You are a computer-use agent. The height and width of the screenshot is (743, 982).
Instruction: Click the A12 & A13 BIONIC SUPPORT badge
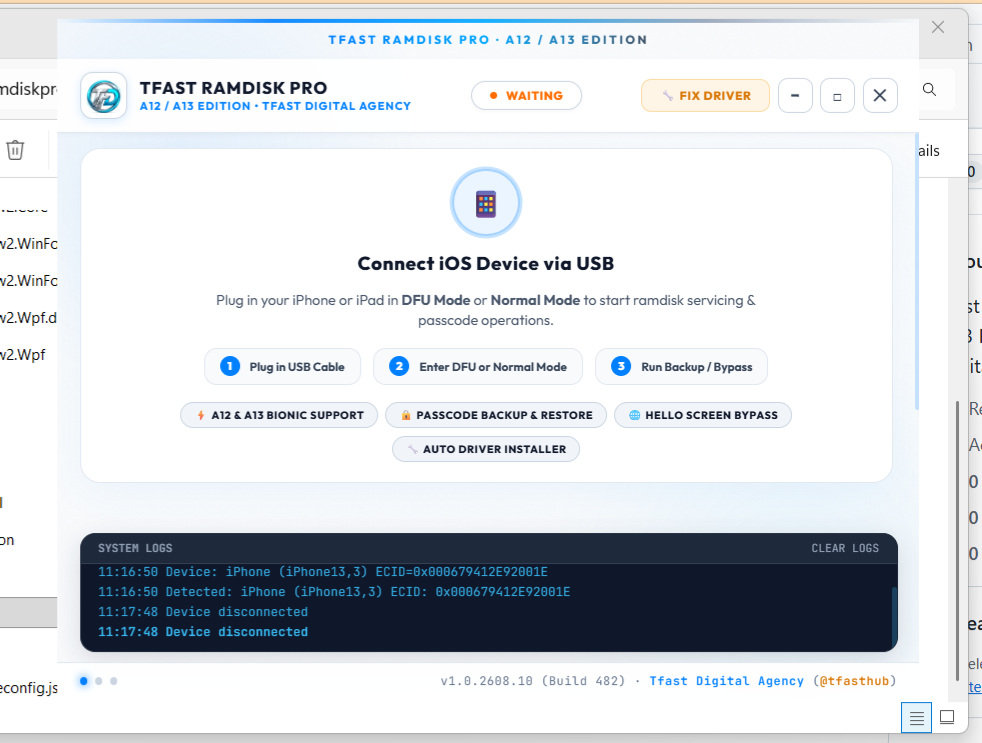coord(279,415)
